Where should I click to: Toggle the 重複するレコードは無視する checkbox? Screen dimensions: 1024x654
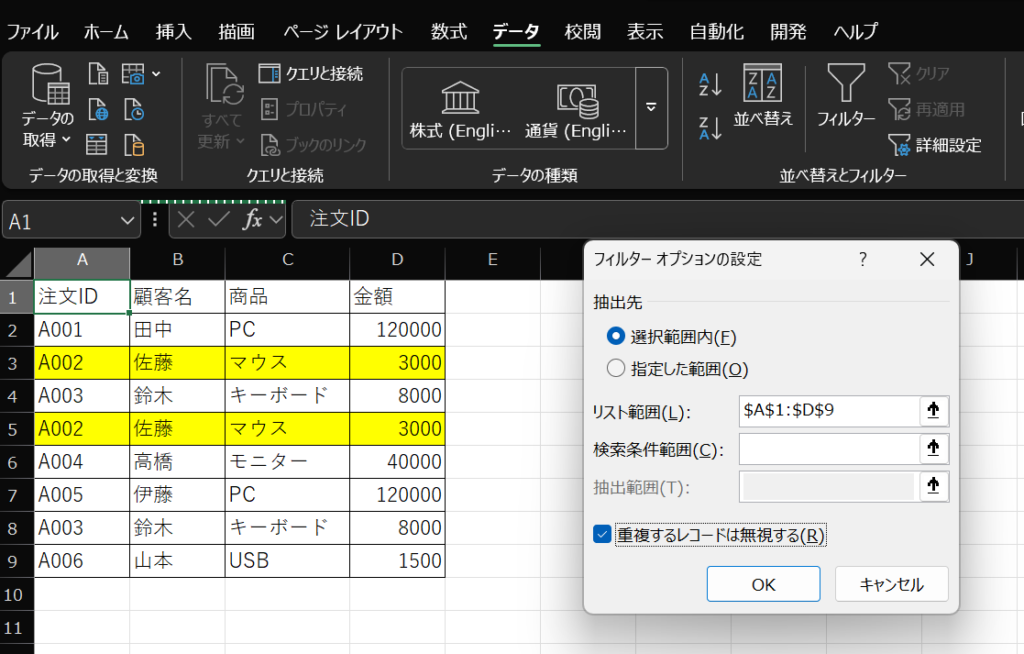pyautogui.click(x=602, y=535)
